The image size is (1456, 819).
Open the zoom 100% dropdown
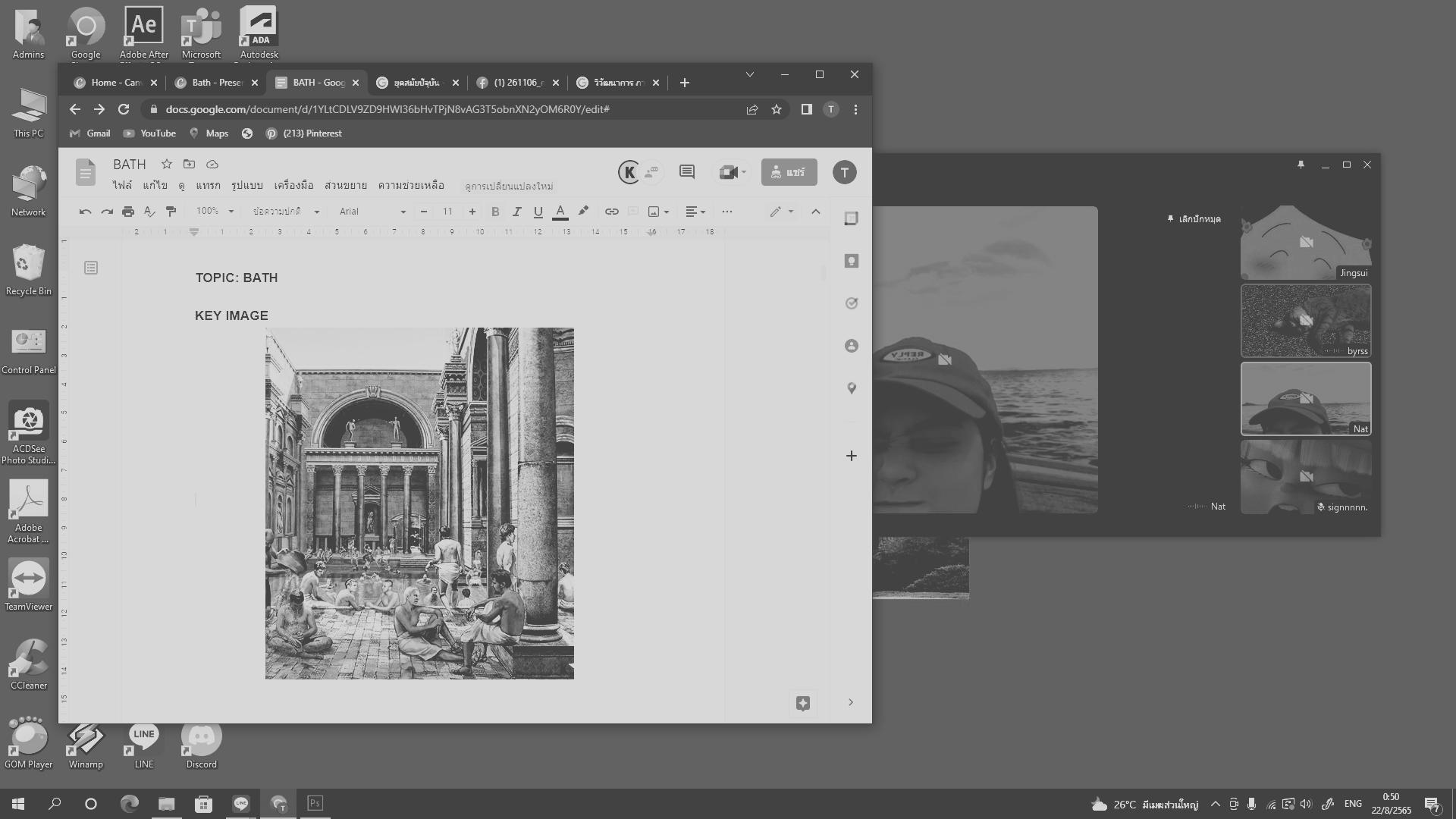tap(215, 212)
